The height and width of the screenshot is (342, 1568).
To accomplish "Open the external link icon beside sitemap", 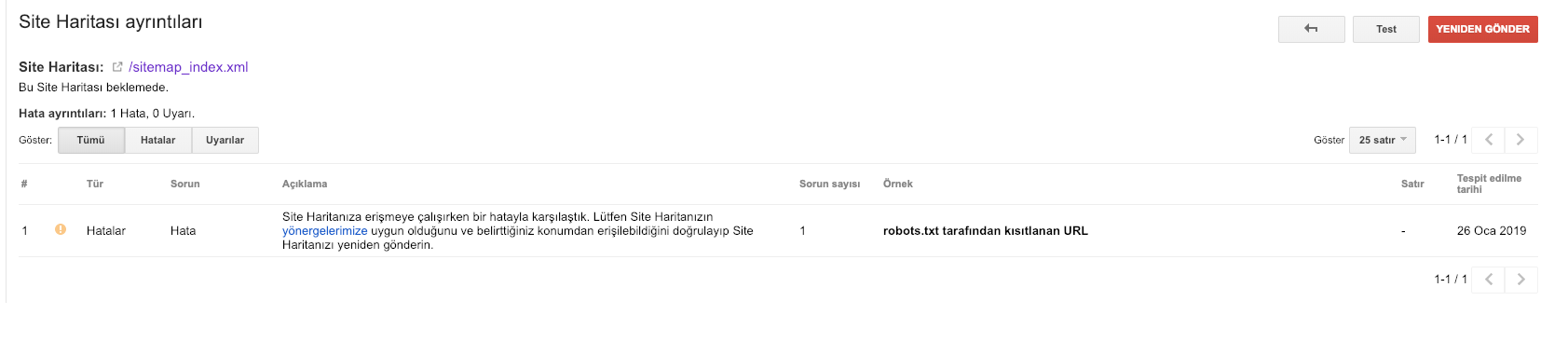I will [x=117, y=67].
